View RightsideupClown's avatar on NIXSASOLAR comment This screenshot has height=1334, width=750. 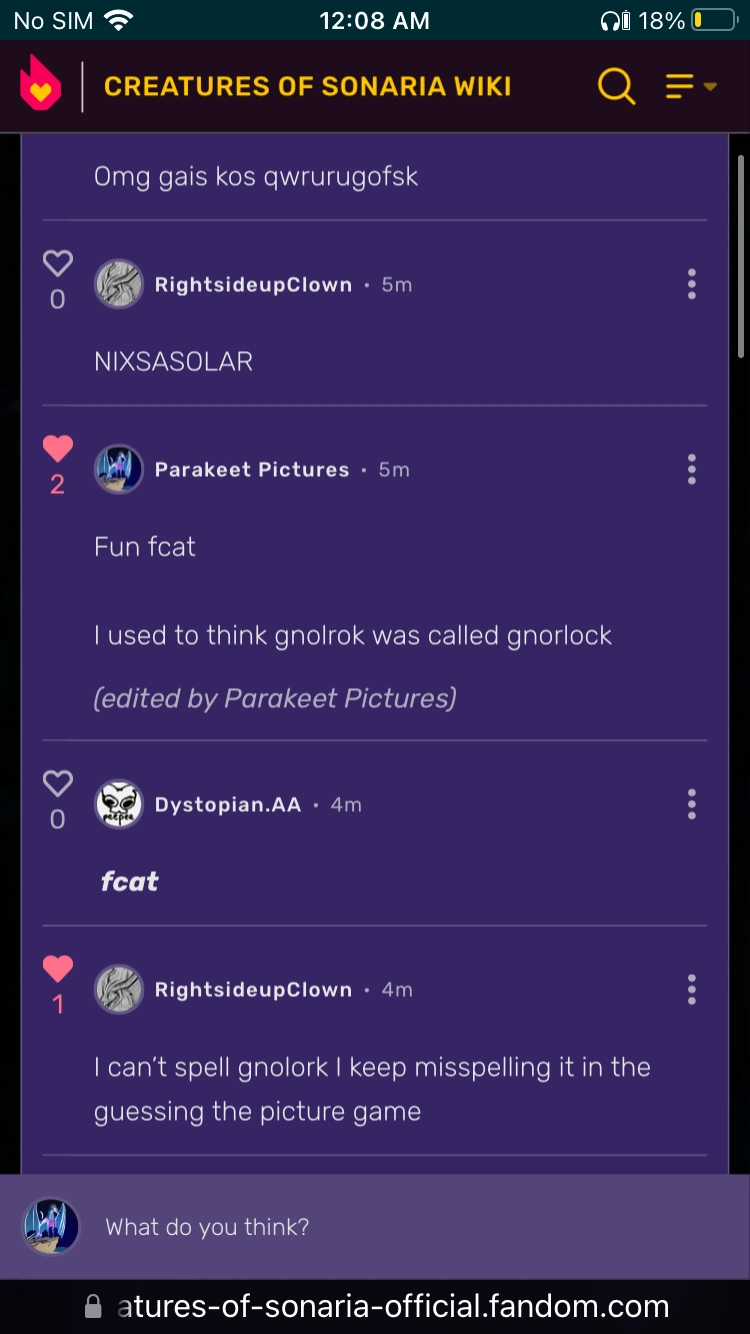[119, 285]
